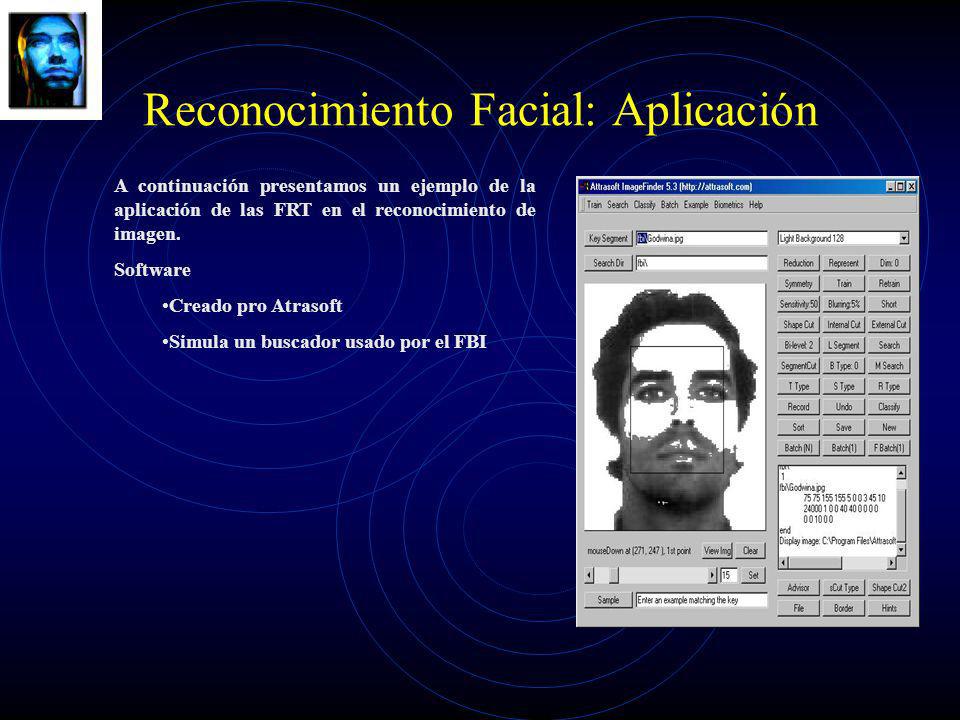Click the image slider thumb
960x720 pixels.
(614, 576)
